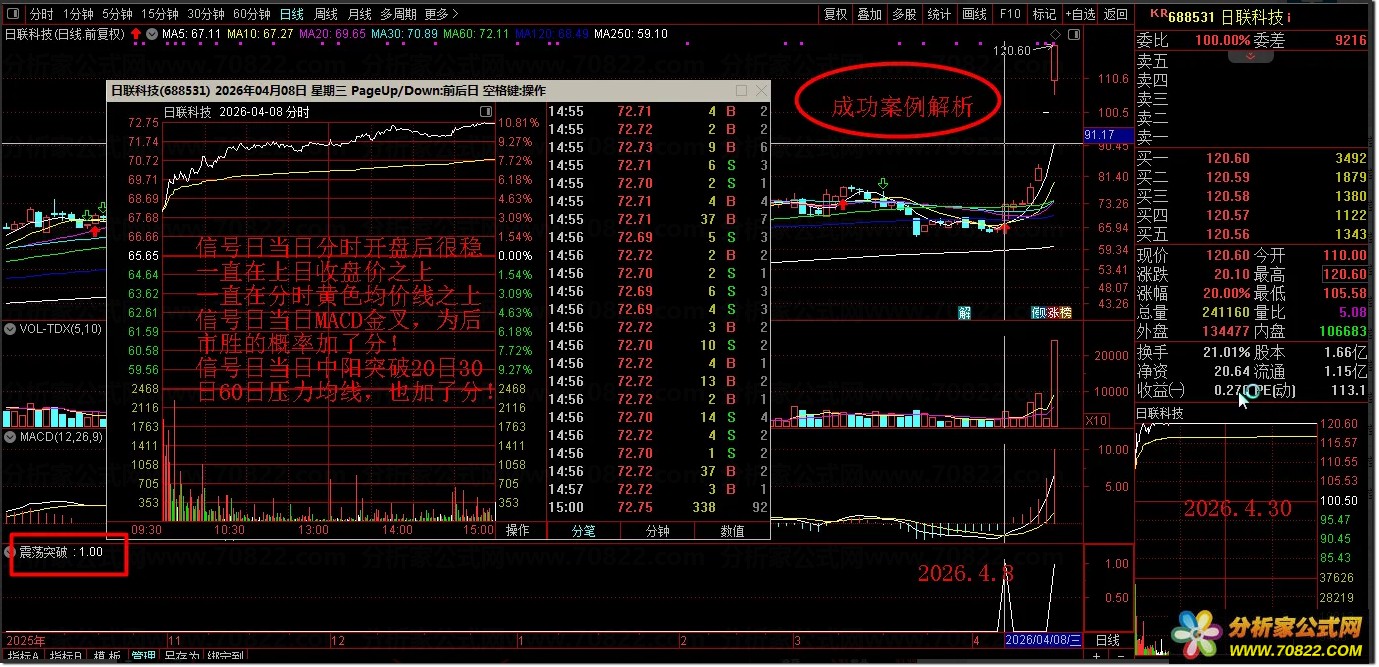1379x667 pixels.
Task: Open the 复权 price adjustment menu
Action: [x=835, y=14]
